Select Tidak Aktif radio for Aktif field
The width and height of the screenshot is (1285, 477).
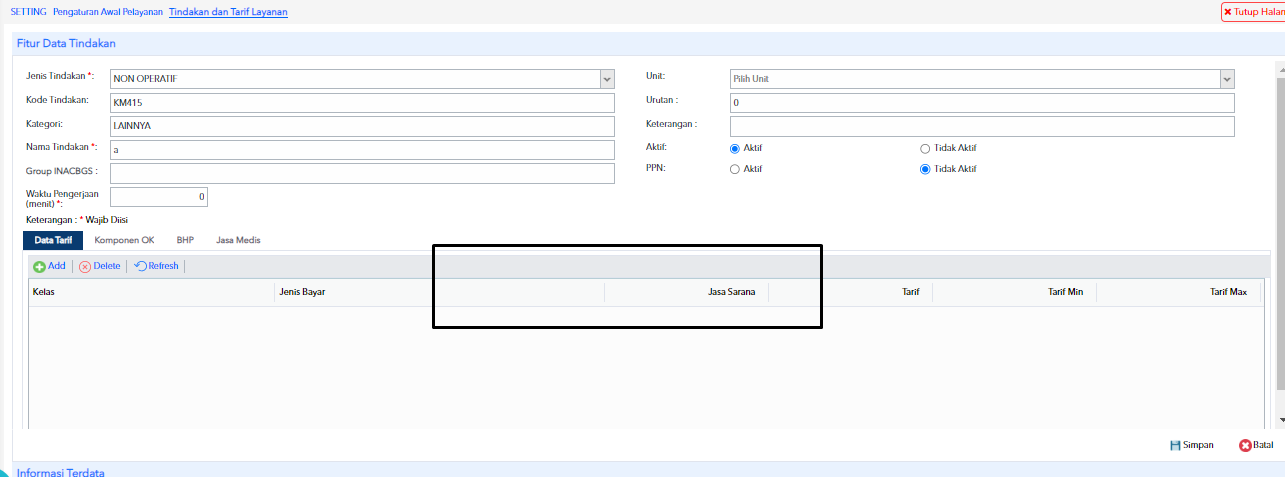(925, 148)
